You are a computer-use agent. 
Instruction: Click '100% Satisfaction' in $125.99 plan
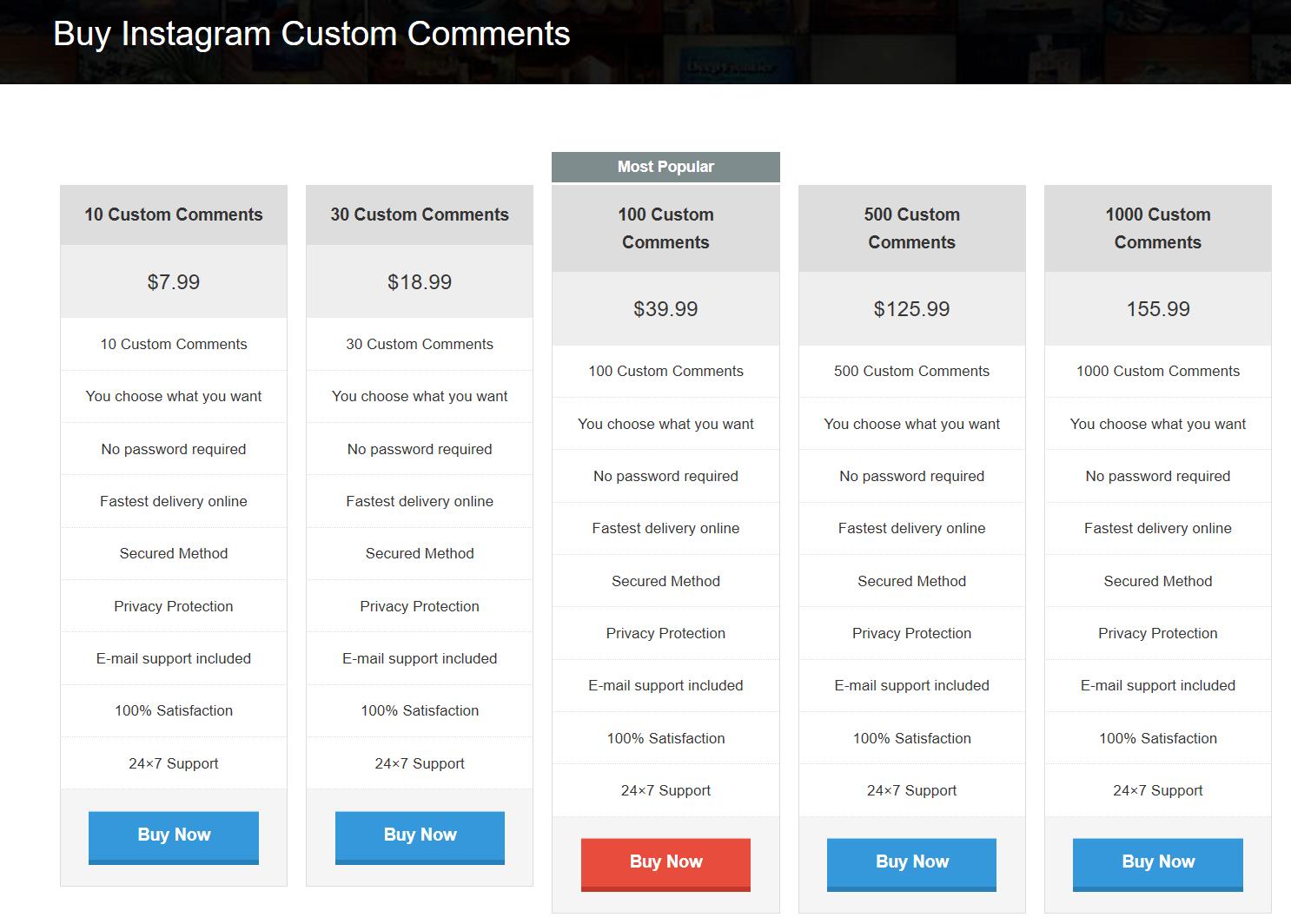click(x=911, y=738)
